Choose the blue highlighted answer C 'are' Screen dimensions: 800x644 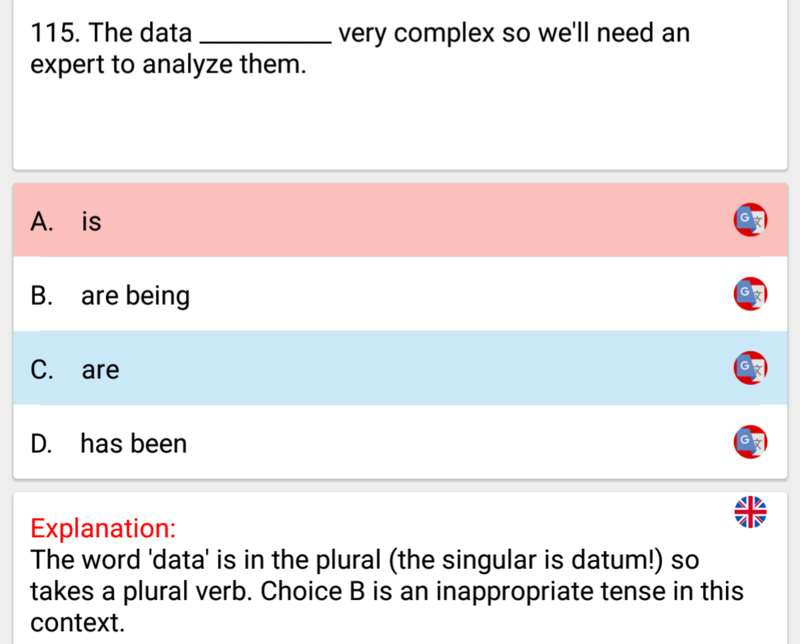(x=400, y=368)
